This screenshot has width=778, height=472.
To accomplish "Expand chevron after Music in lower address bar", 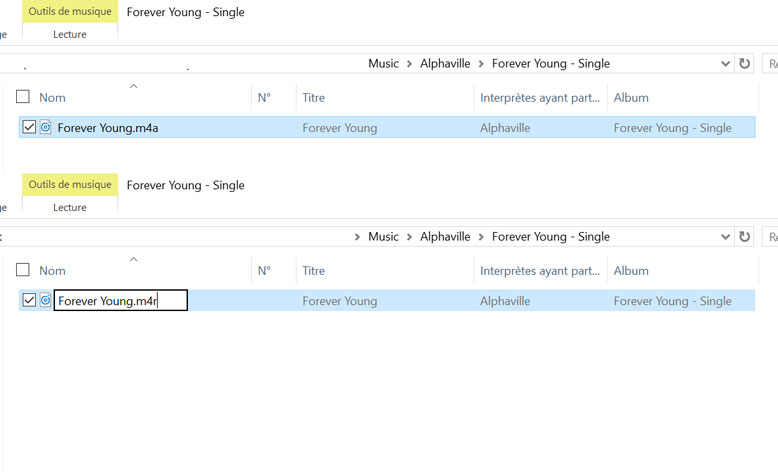I will coord(409,237).
